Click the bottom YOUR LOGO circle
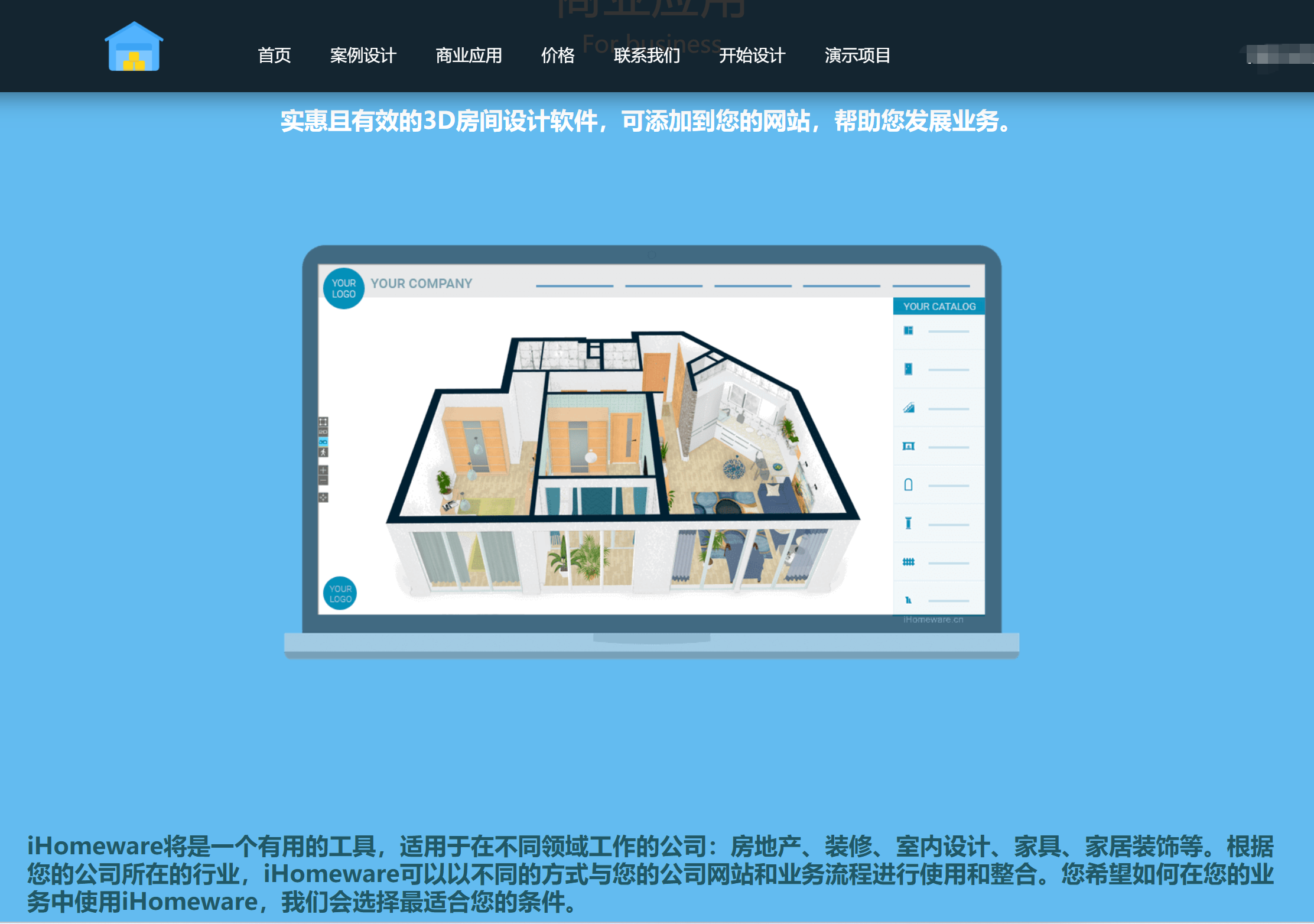1314x924 pixels. point(340,593)
